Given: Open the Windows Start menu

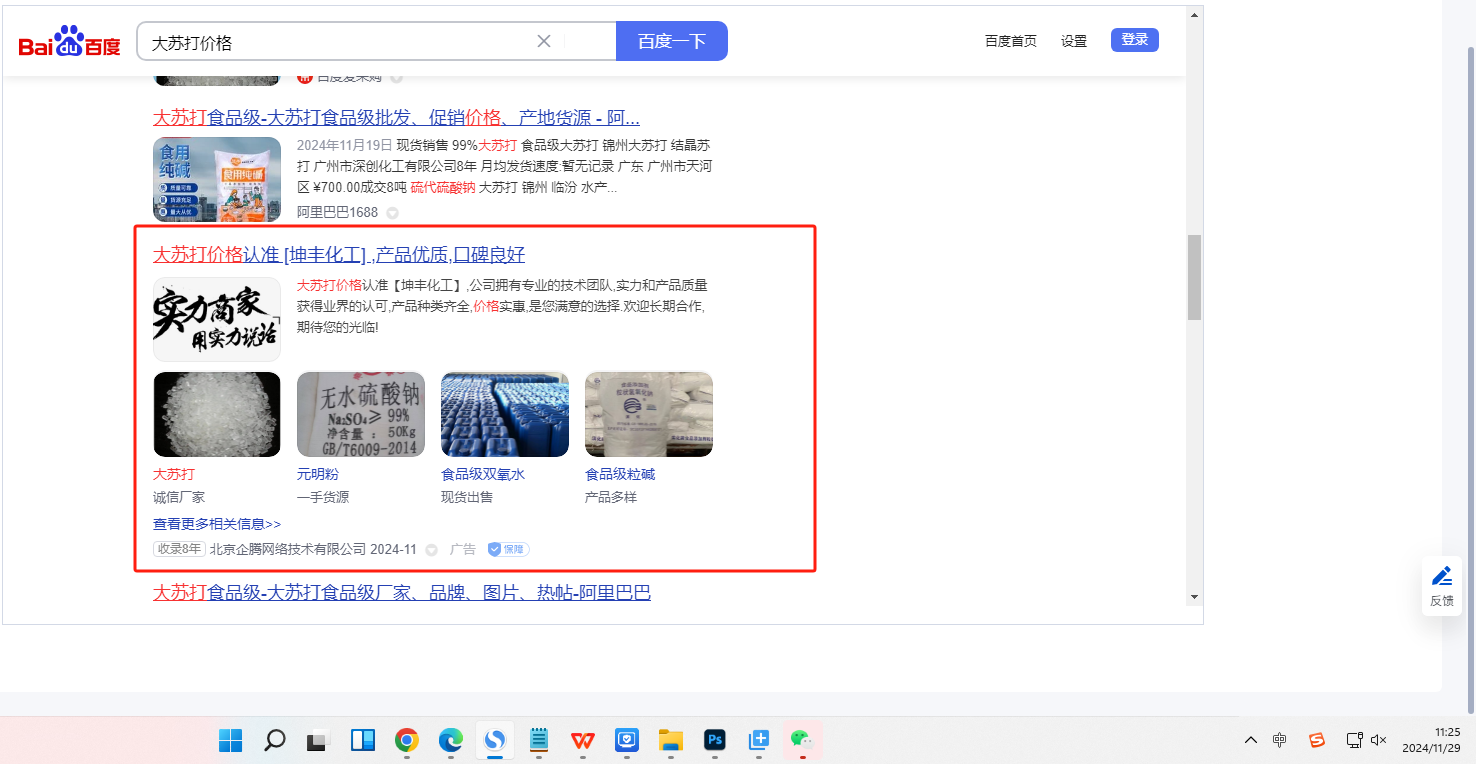Looking at the screenshot, I should point(231,740).
